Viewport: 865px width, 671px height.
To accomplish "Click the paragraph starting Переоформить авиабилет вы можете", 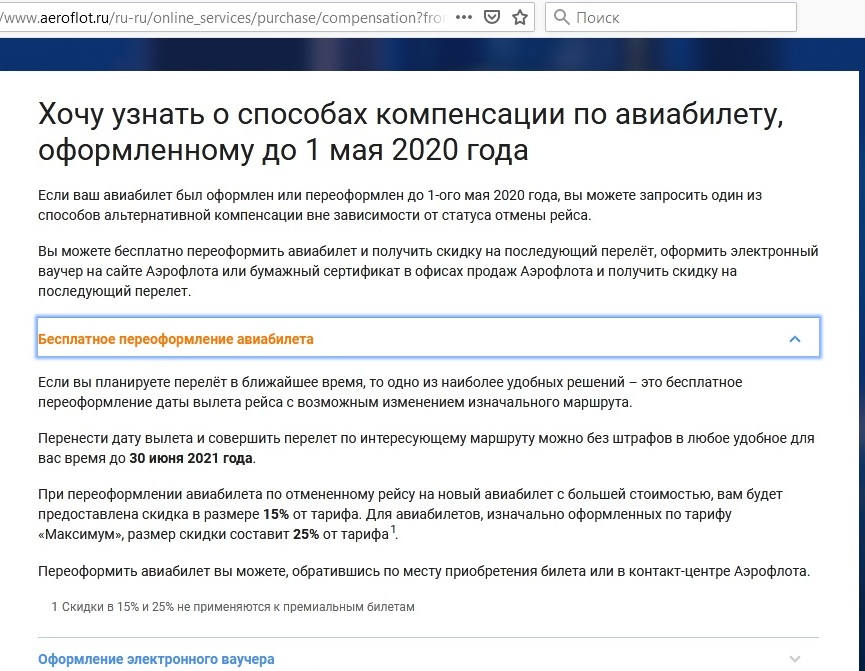I will tap(422, 571).
